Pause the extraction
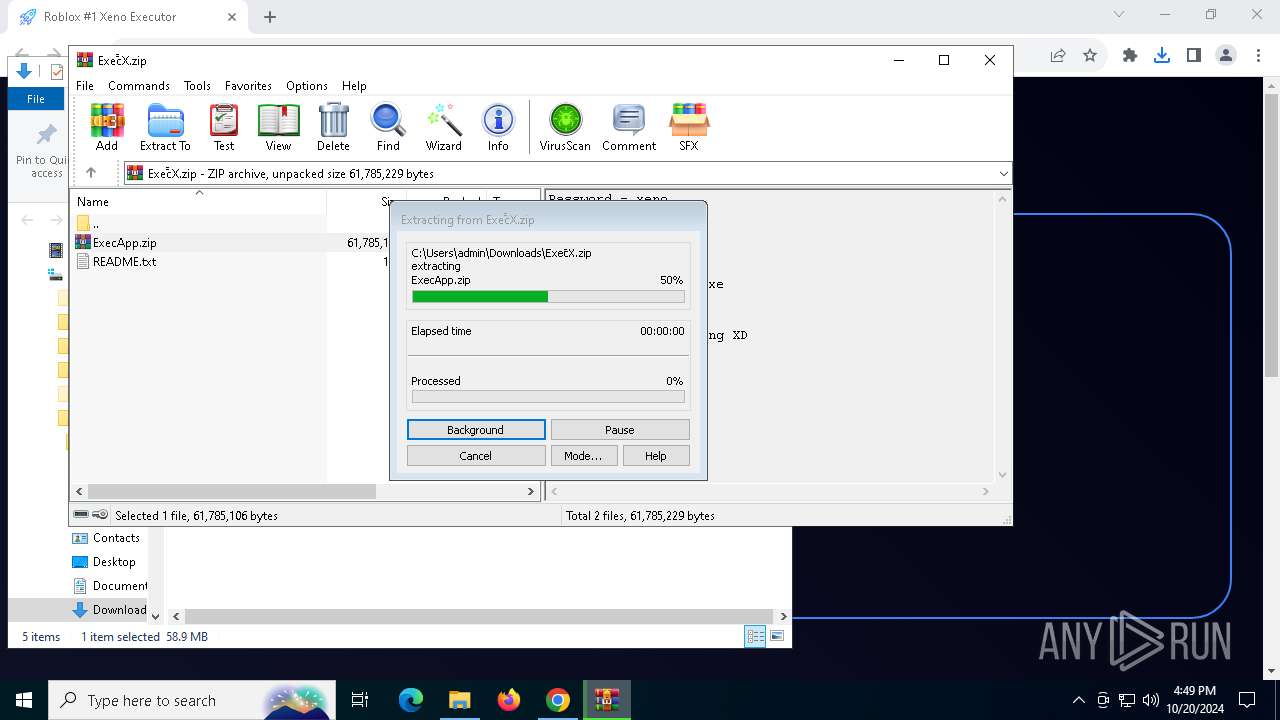 click(x=620, y=430)
